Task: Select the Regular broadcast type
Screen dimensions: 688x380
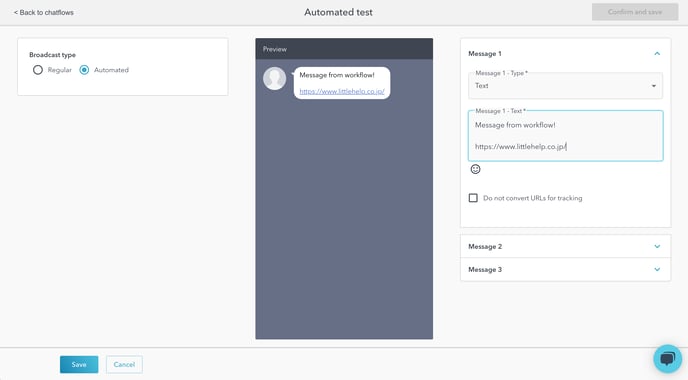Action: point(38,70)
